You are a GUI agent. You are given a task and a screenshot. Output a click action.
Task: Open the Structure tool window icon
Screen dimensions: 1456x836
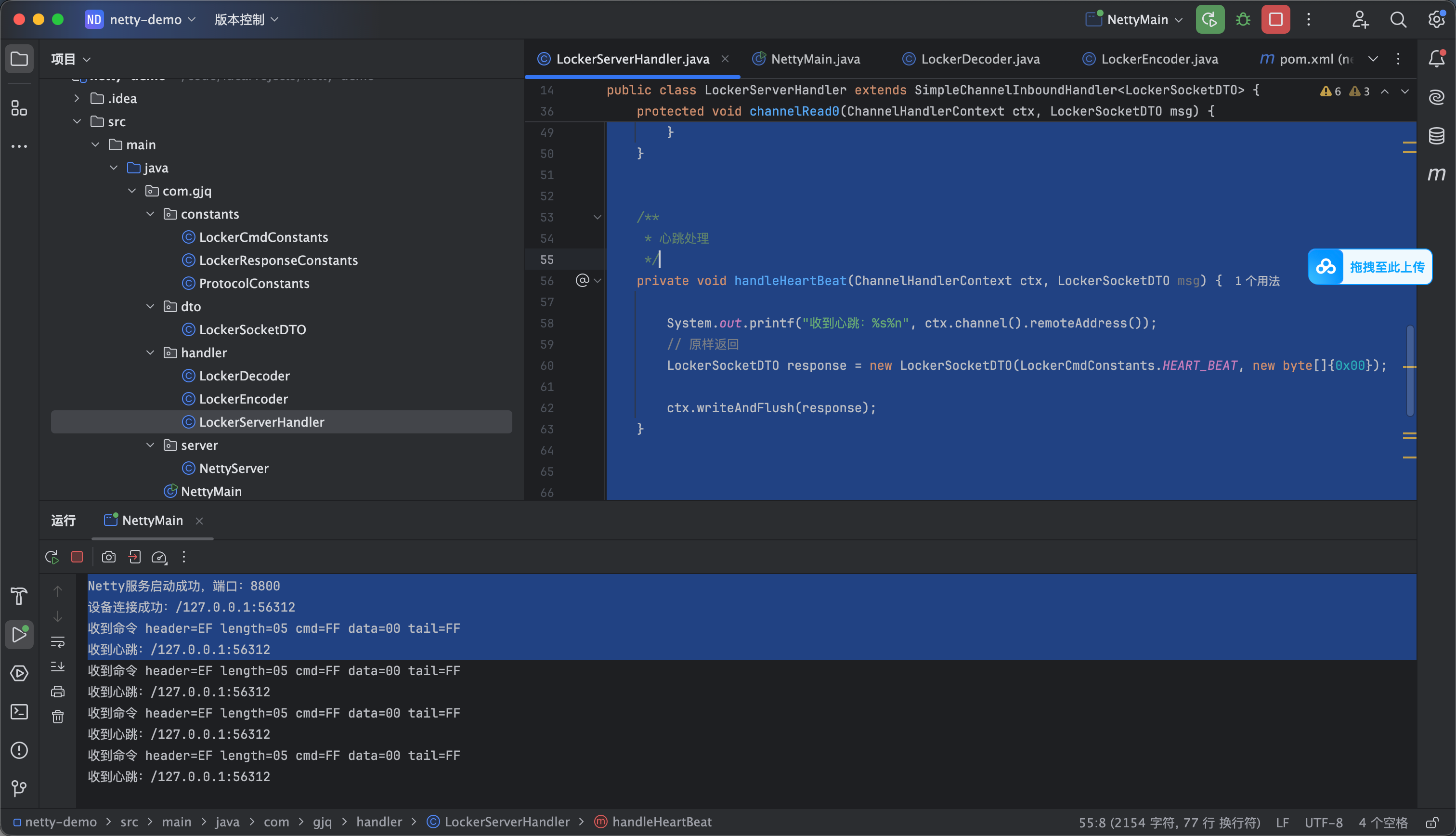[x=19, y=108]
